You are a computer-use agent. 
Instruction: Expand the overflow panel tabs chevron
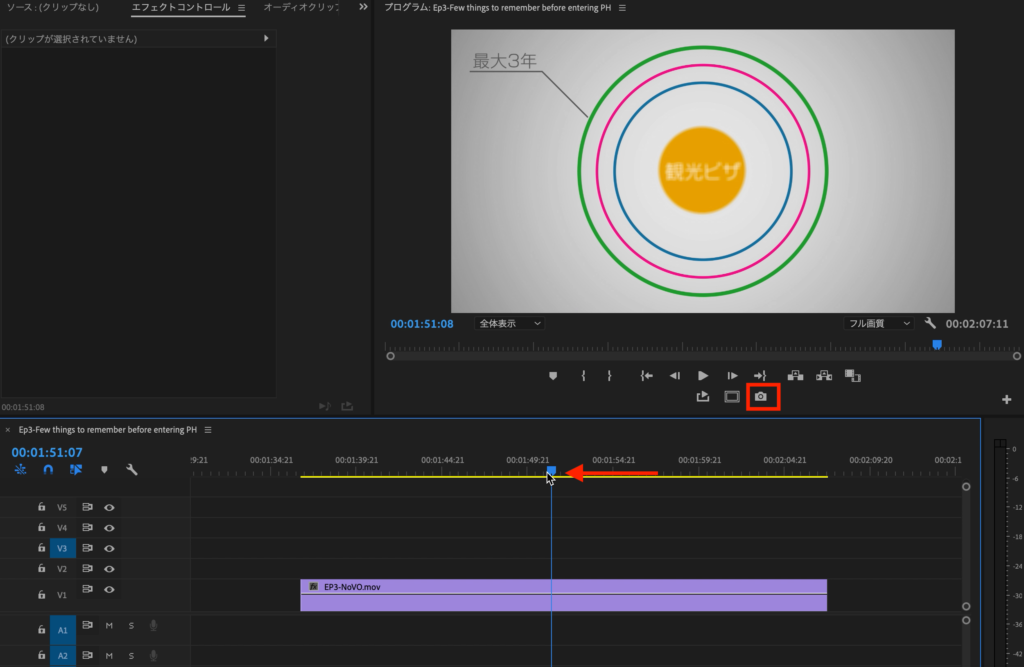(x=363, y=7)
